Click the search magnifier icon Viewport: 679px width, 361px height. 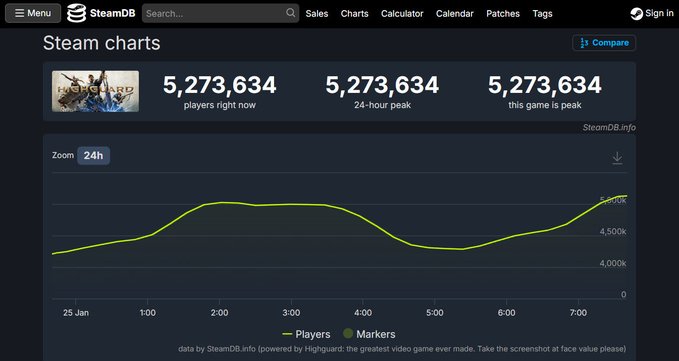pyautogui.click(x=291, y=13)
